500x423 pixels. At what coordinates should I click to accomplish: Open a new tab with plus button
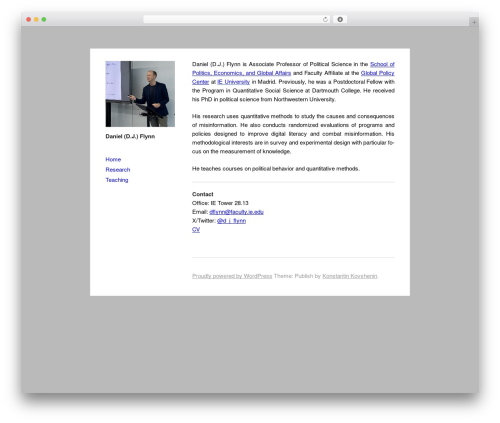(x=474, y=22)
